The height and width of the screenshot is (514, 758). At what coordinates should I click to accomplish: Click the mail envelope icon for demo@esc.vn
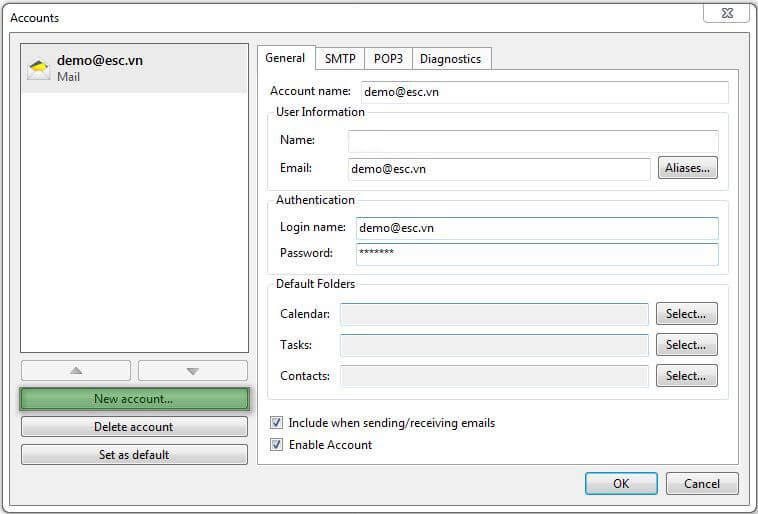[x=39, y=69]
